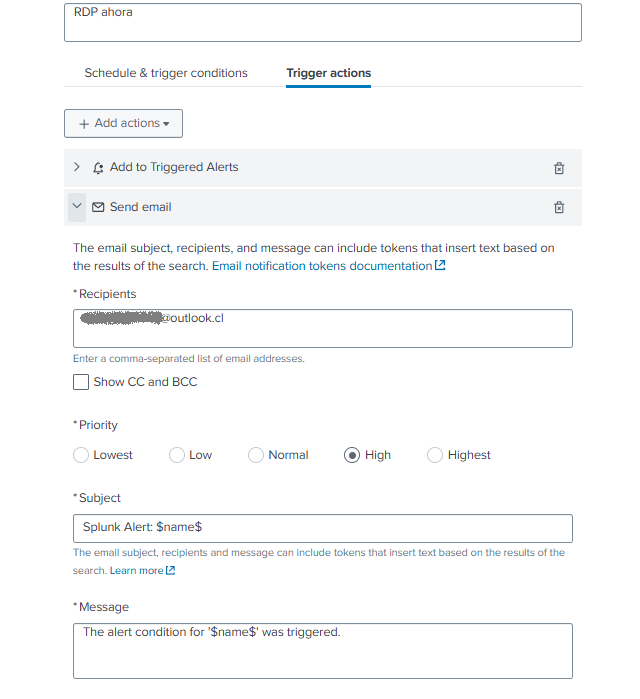
Task: Open the Add actions dropdown
Action: (x=123, y=123)
